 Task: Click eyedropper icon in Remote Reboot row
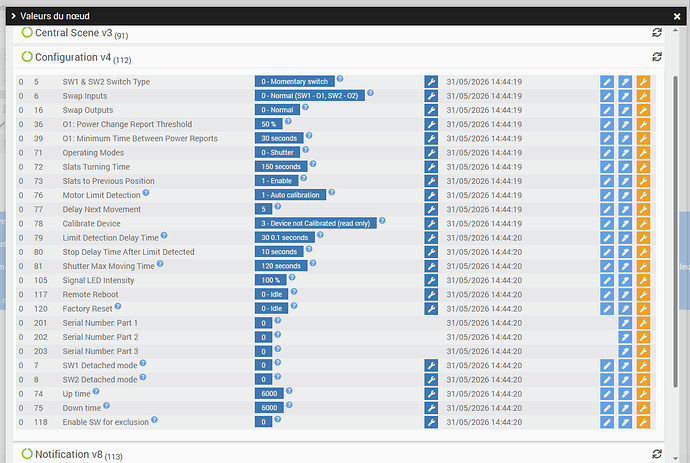click(625, 294)
